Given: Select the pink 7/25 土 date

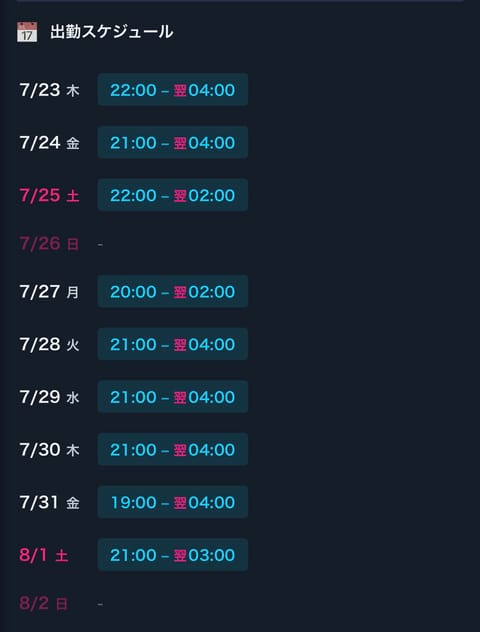Looking at the screenshot, I should [x=49, y=195].
